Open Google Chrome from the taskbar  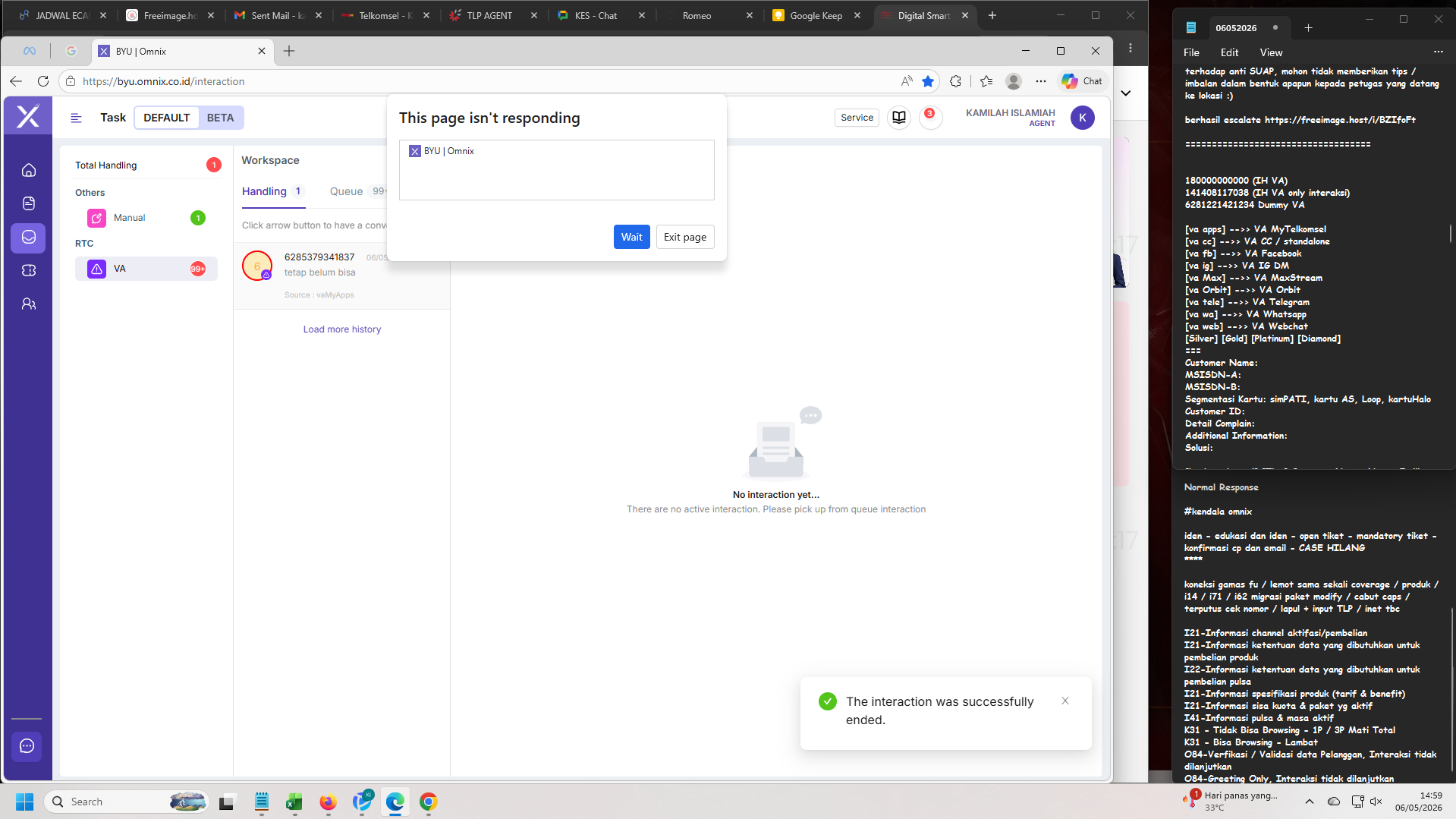click(429, 802)
